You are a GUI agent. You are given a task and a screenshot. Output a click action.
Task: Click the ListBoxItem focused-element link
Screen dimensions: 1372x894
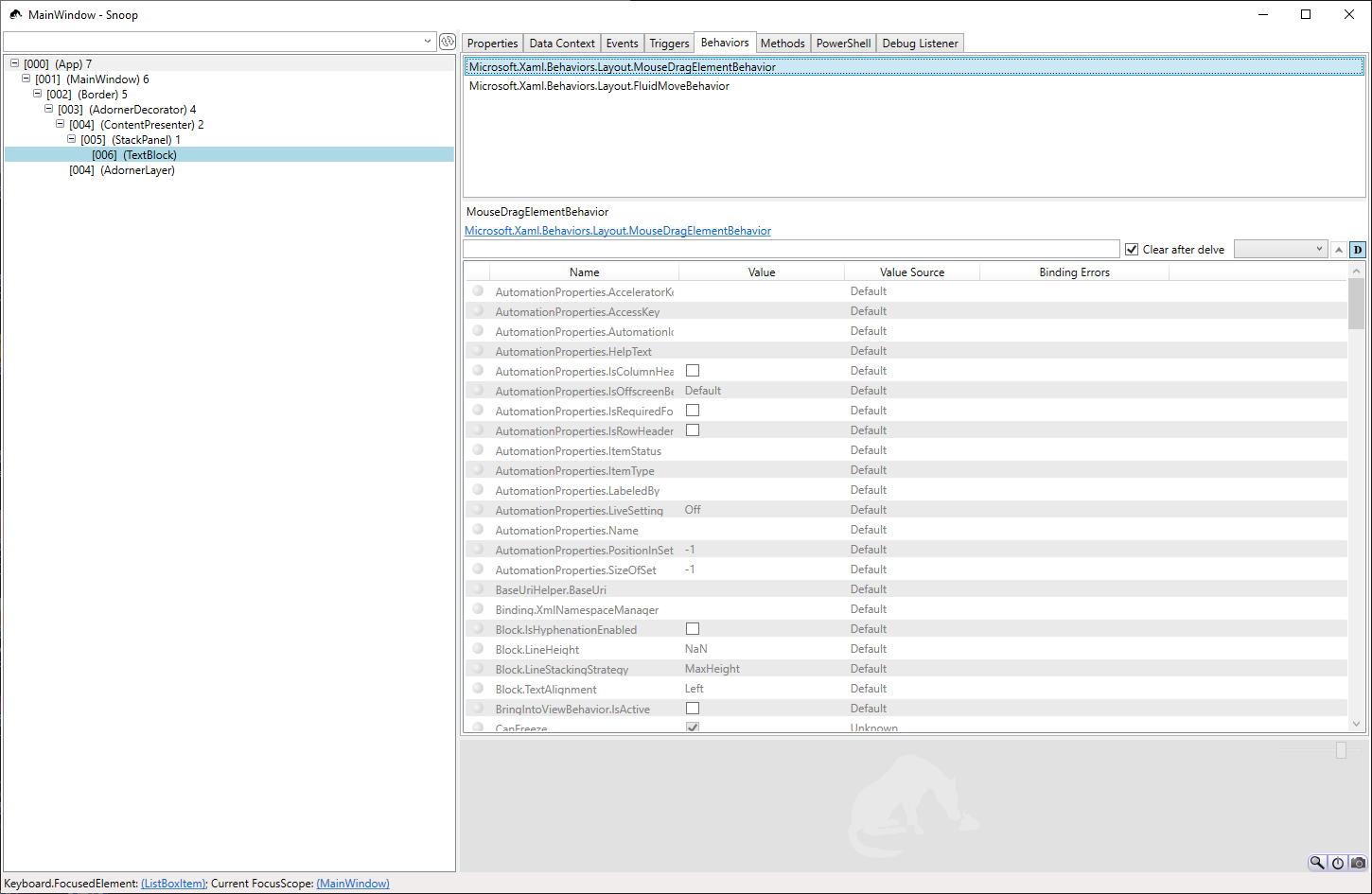point(172,883)
